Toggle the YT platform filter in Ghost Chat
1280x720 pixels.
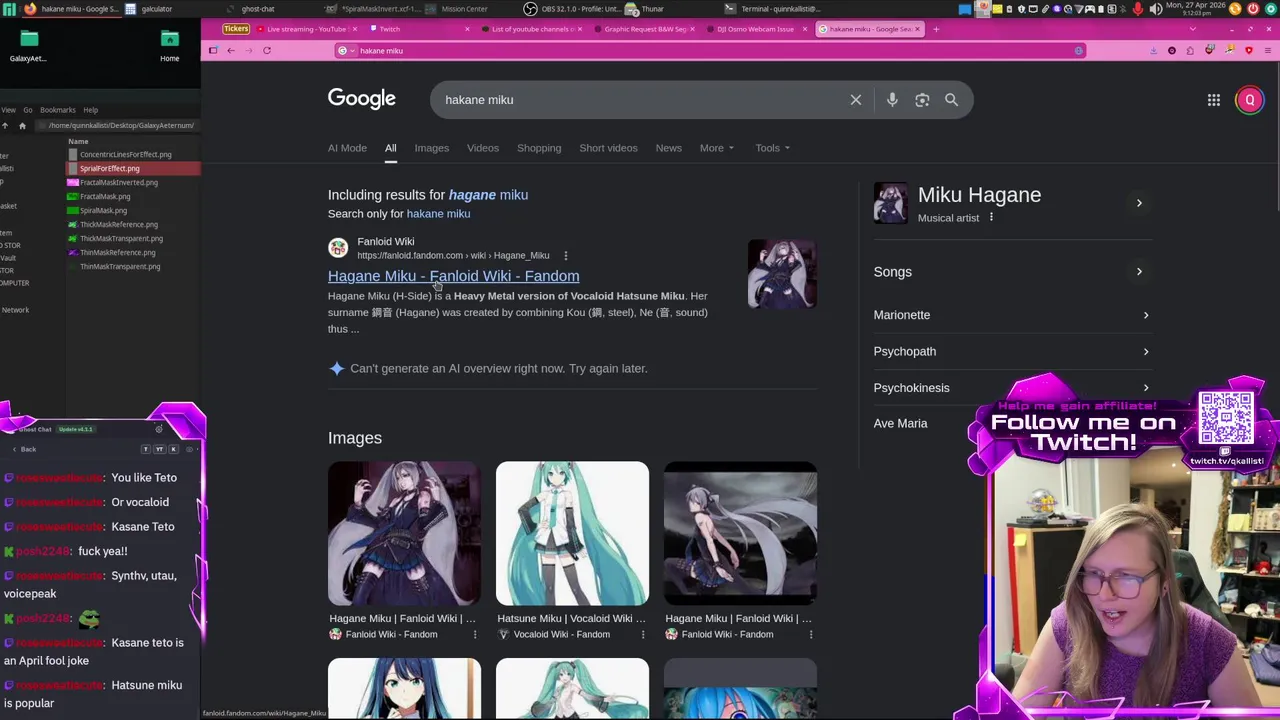pyautogui.click(x=159, y=449)
